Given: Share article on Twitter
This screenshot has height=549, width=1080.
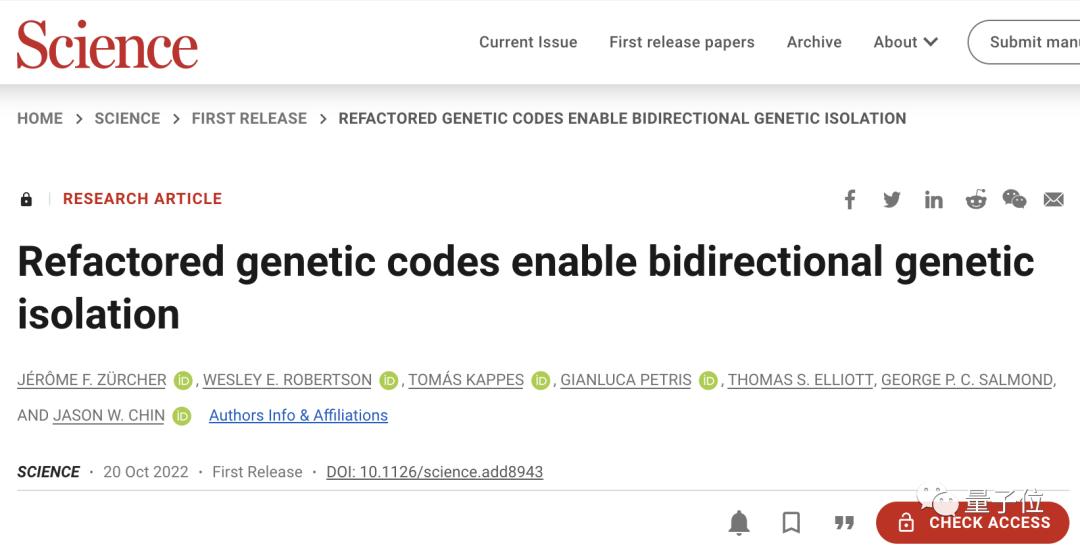Looking at the screenshot, I should coord(892,200).
